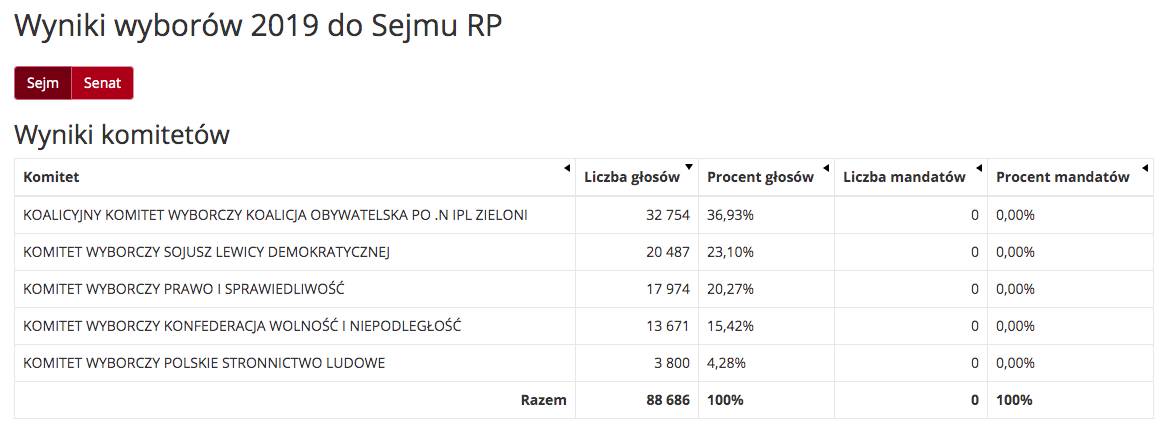
Task: Click the Konfederacja Wolność i Niepodległość name
Action: (242, 326)
